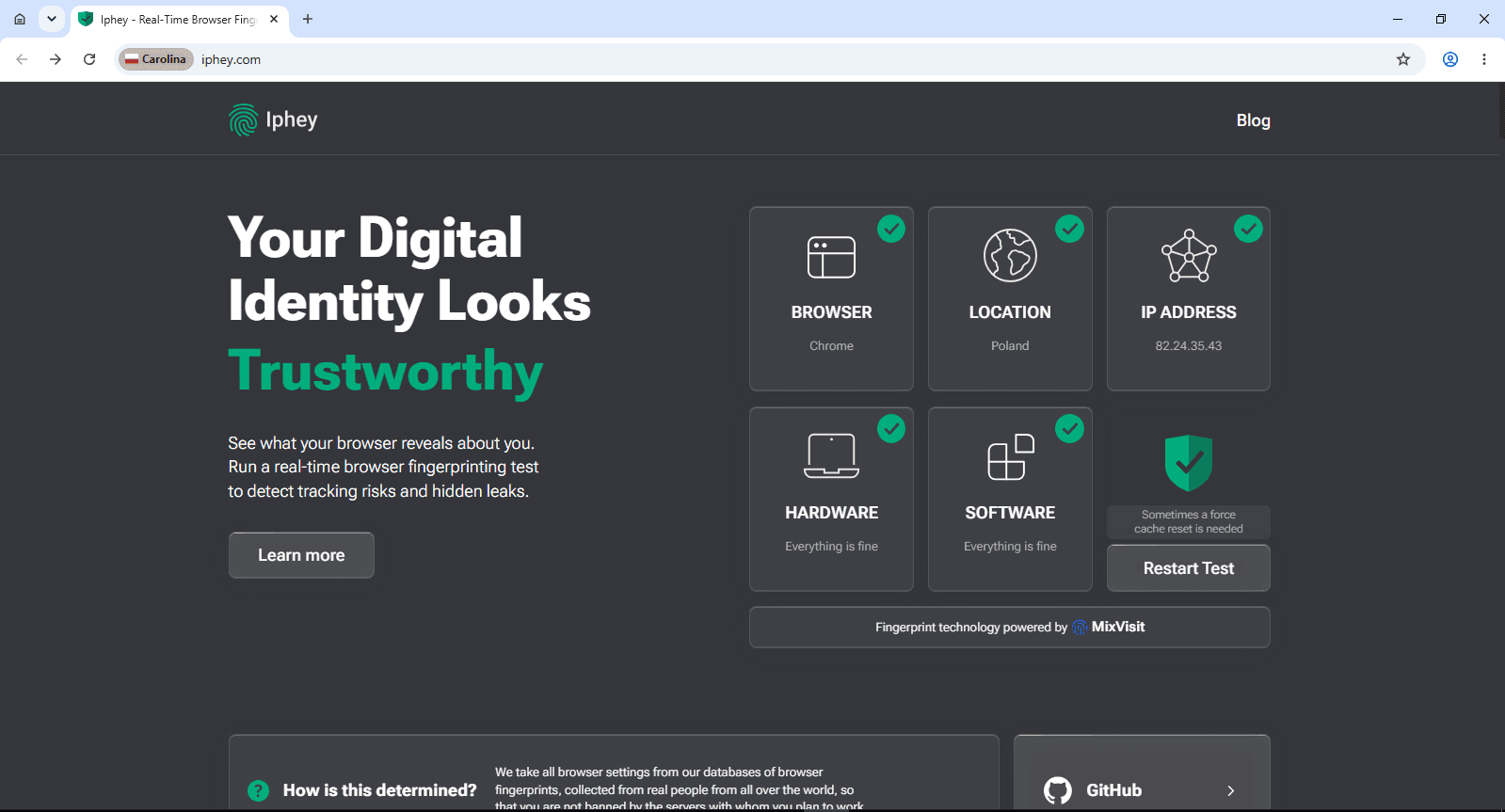Expand the GitHub card chevron arrow

pos(1231,790)
